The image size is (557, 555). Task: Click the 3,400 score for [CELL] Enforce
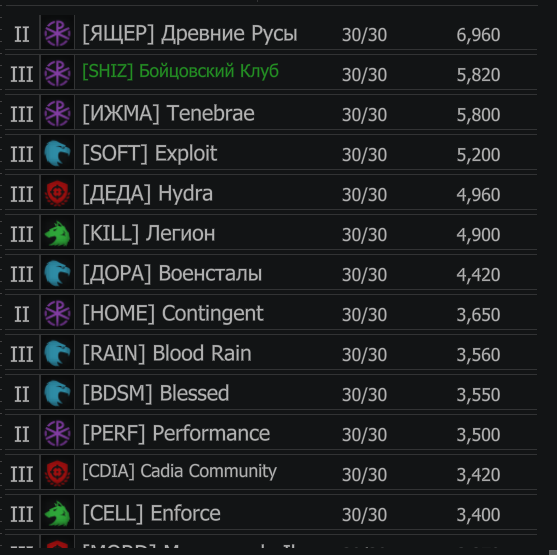478,514
